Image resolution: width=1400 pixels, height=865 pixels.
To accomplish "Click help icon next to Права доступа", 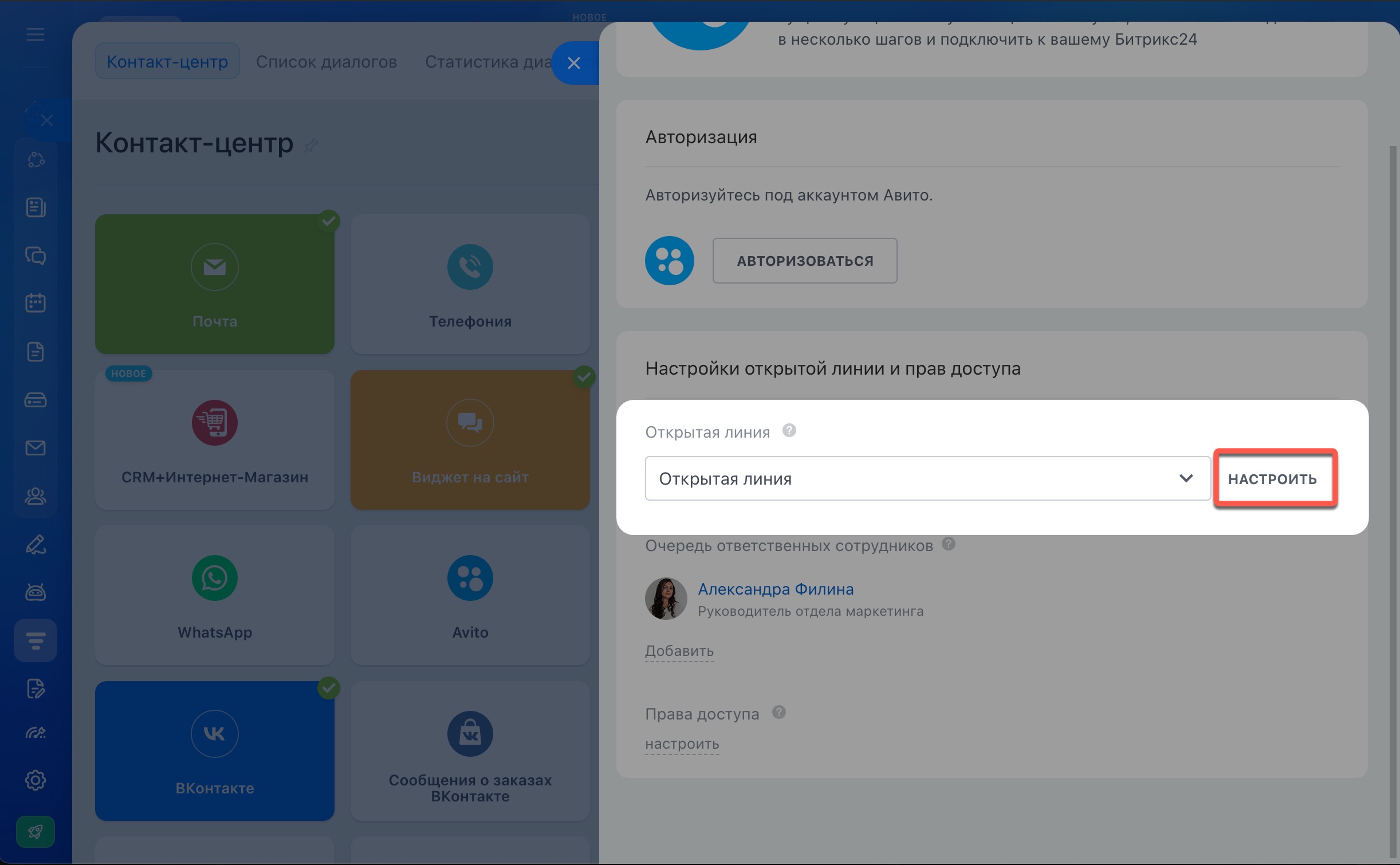I will pos(779,712).
